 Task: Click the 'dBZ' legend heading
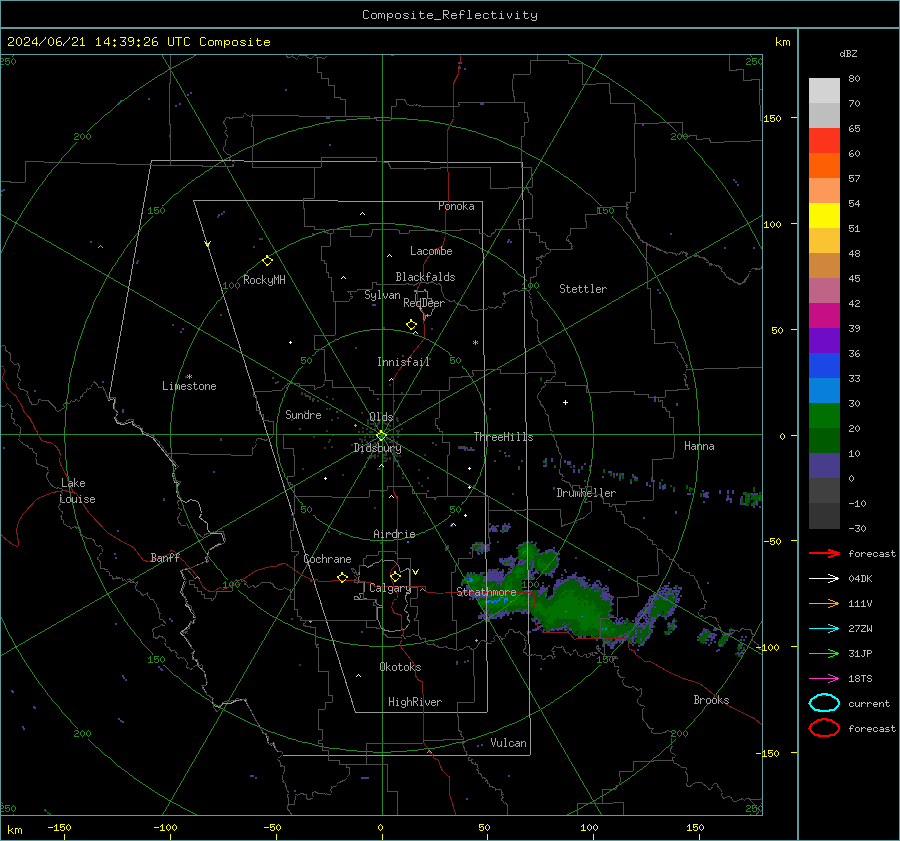point(848,54)
